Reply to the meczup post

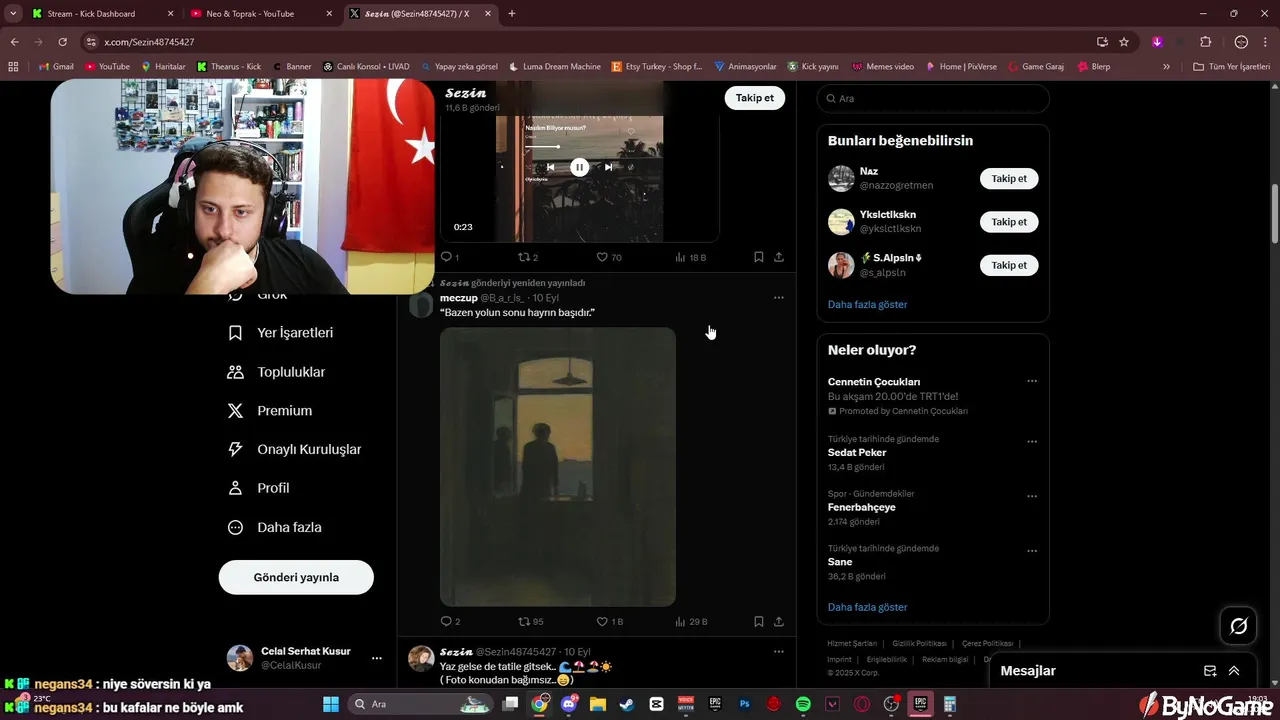450,621
